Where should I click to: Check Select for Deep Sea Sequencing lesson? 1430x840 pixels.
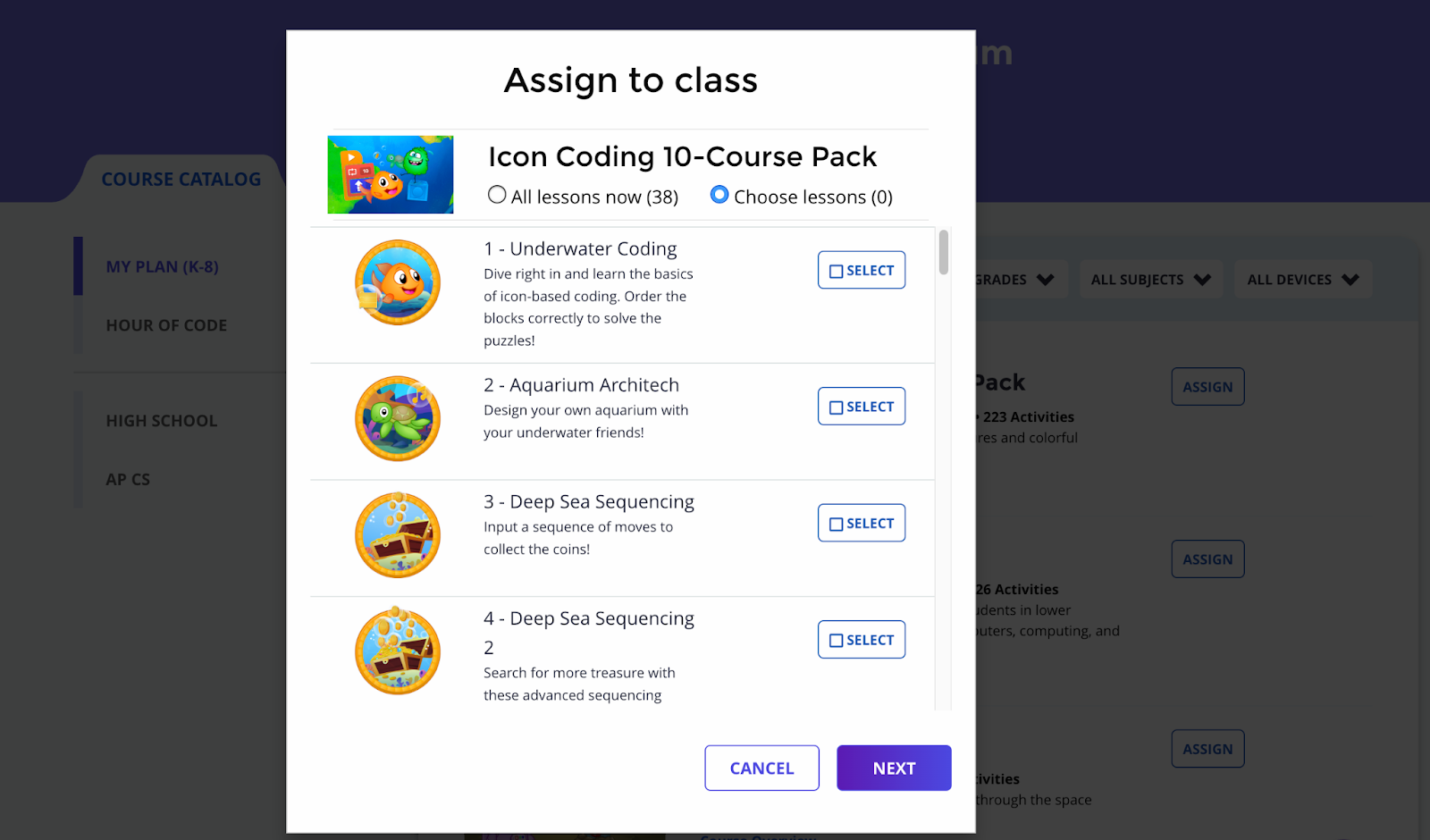tap(862, 524)
